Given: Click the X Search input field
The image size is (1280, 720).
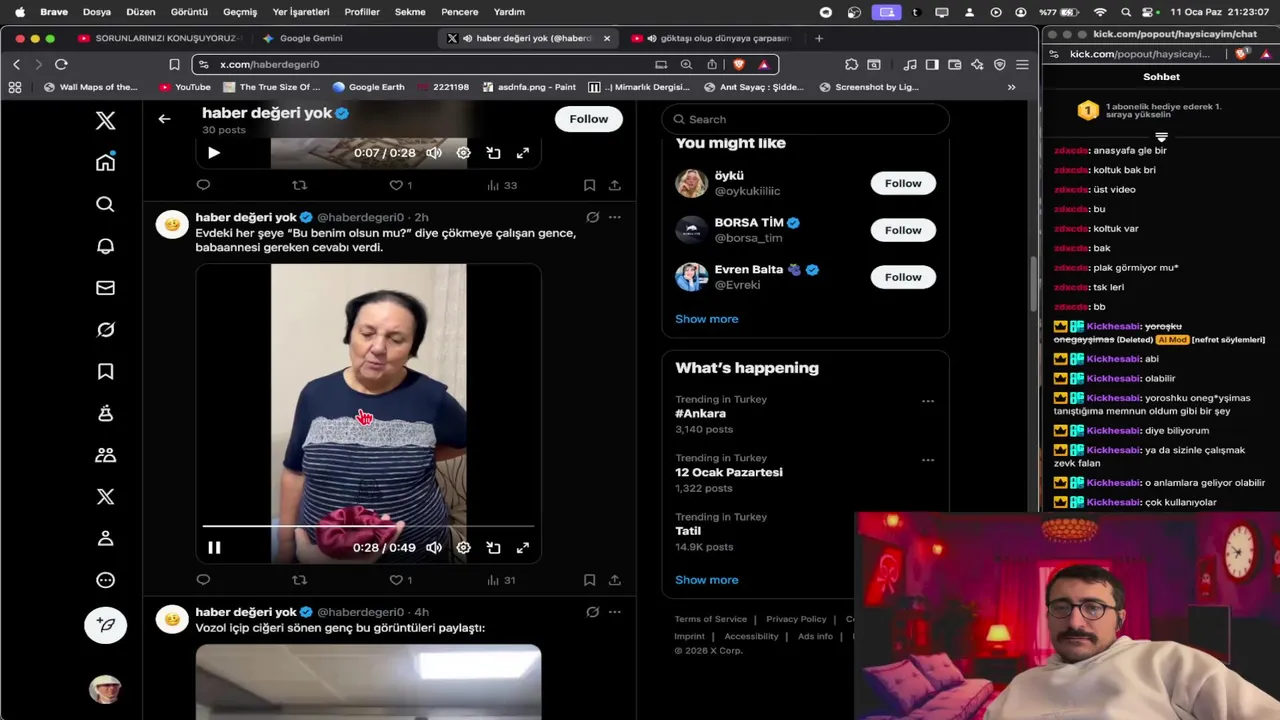Looking at the screenshot, I should (805, 119).
